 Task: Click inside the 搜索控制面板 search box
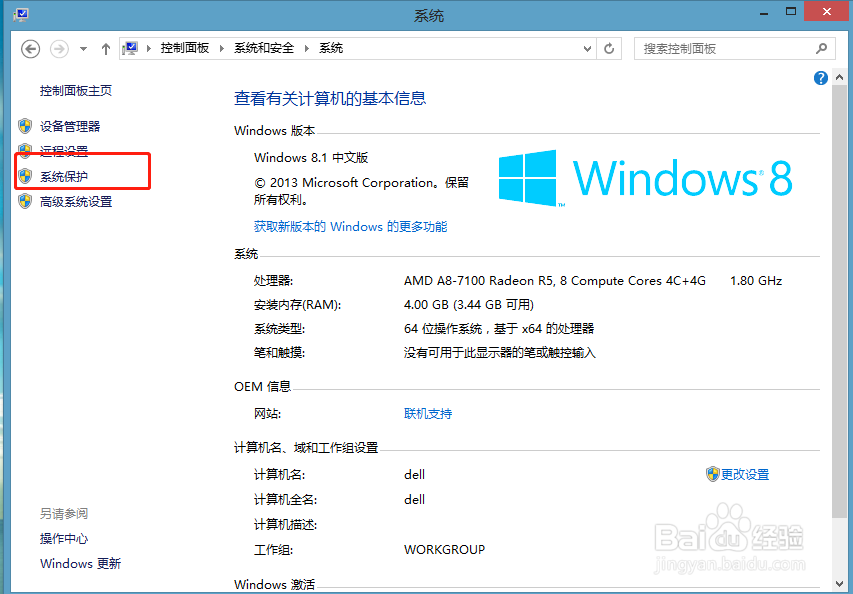point(720,47)
